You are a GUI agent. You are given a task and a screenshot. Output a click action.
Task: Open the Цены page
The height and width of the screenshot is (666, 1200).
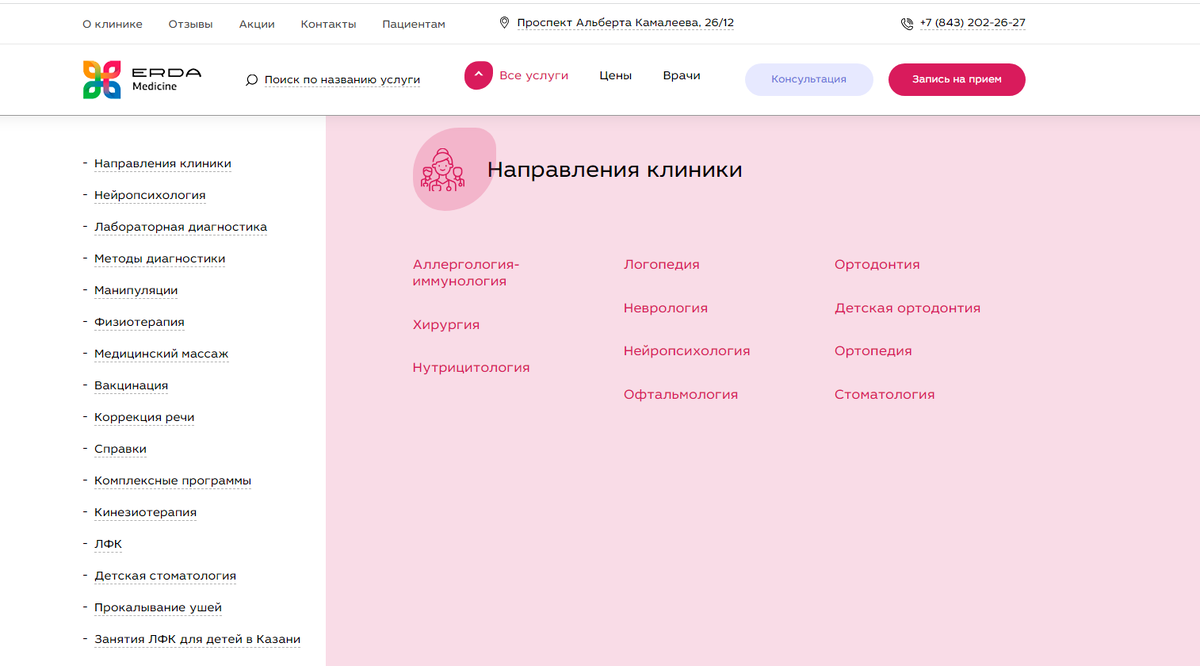pos(615,75)
